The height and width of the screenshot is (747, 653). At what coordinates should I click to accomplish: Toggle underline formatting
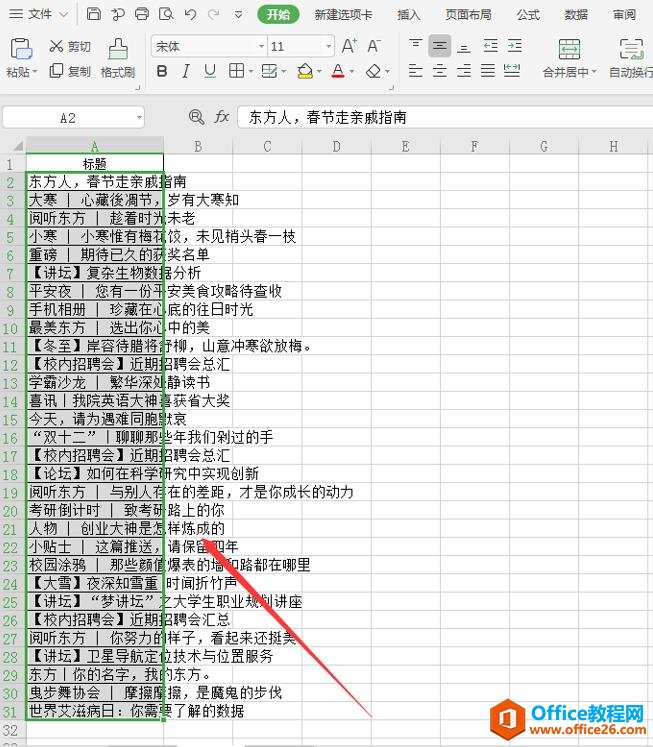(210, 72)
